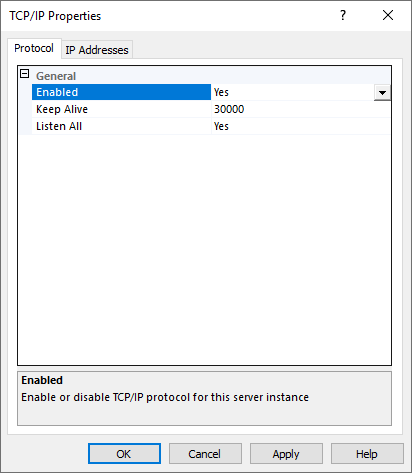This screenshot has height=473, width=412.
Task: Switch to the IP Addresses tab
Action: tap(97, 50)
